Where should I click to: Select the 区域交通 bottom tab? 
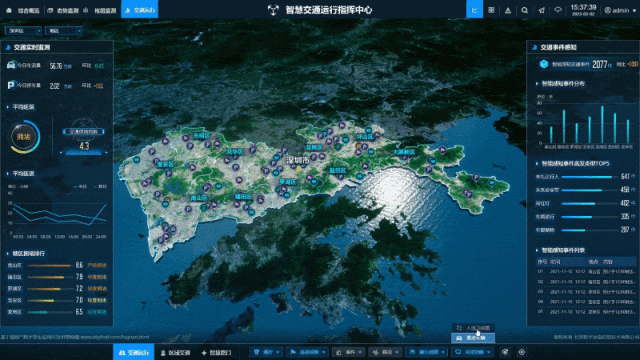[x=176, y=353]
